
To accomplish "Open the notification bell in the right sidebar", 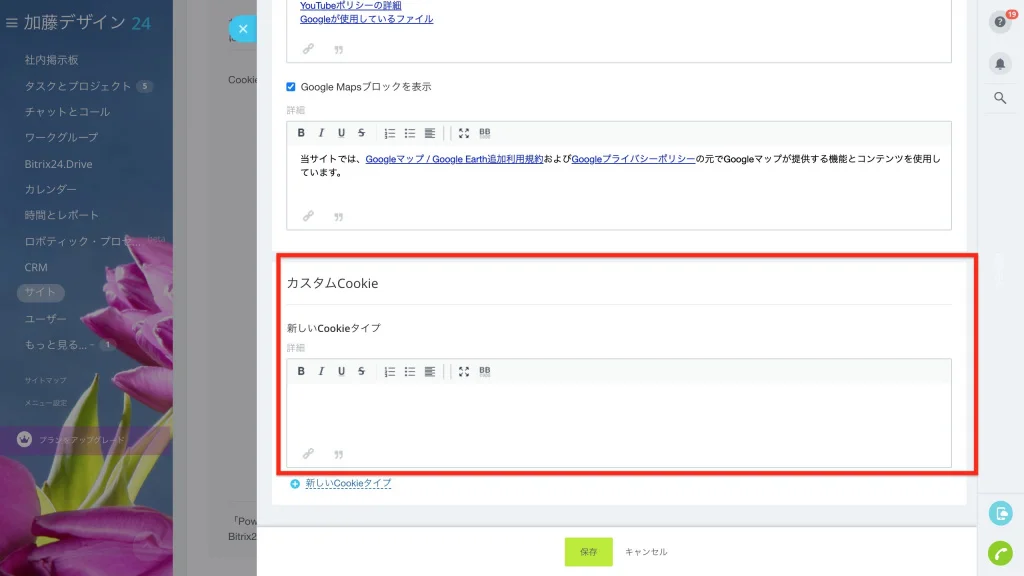I will [1000, 63].
